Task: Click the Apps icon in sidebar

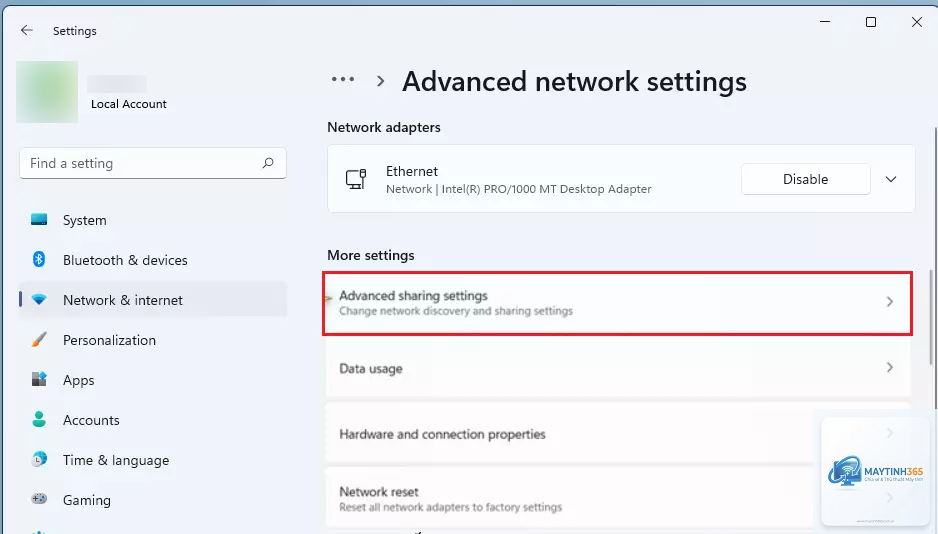Action: [x=39, y=379]
